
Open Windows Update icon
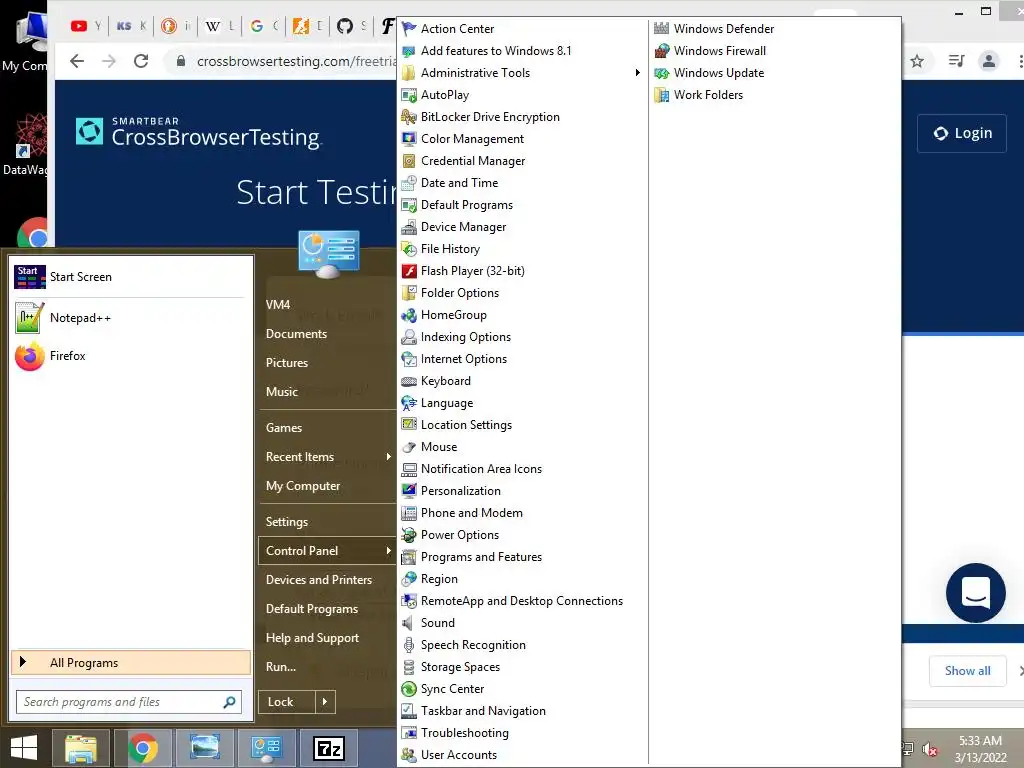click(662, 73)
